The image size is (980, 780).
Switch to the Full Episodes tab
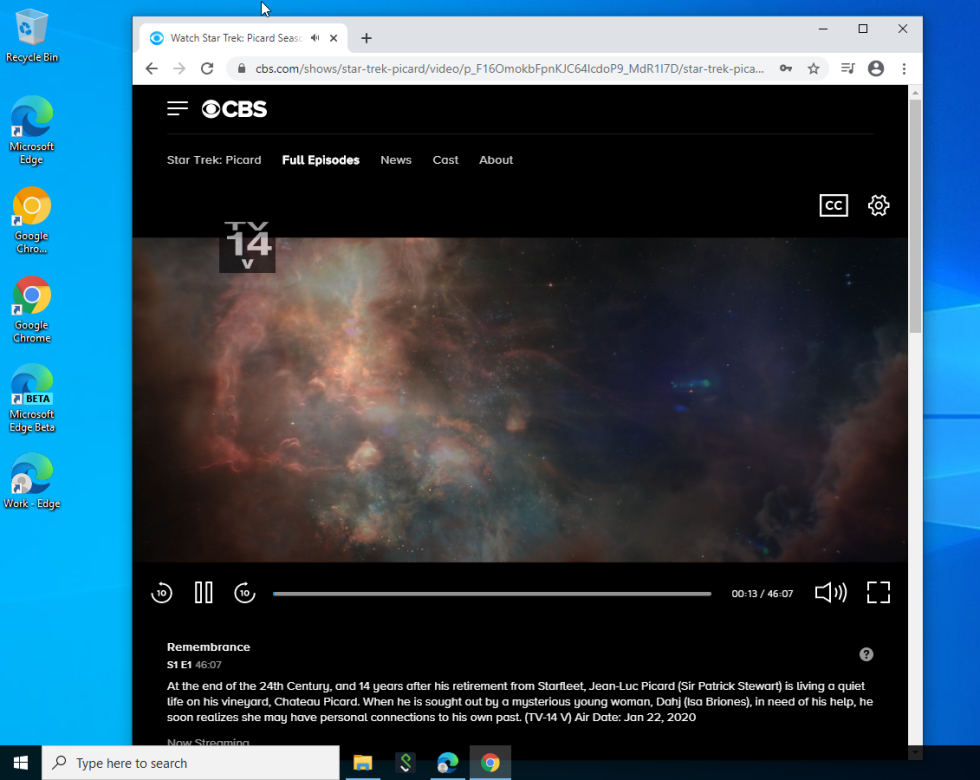coord(320,160)
